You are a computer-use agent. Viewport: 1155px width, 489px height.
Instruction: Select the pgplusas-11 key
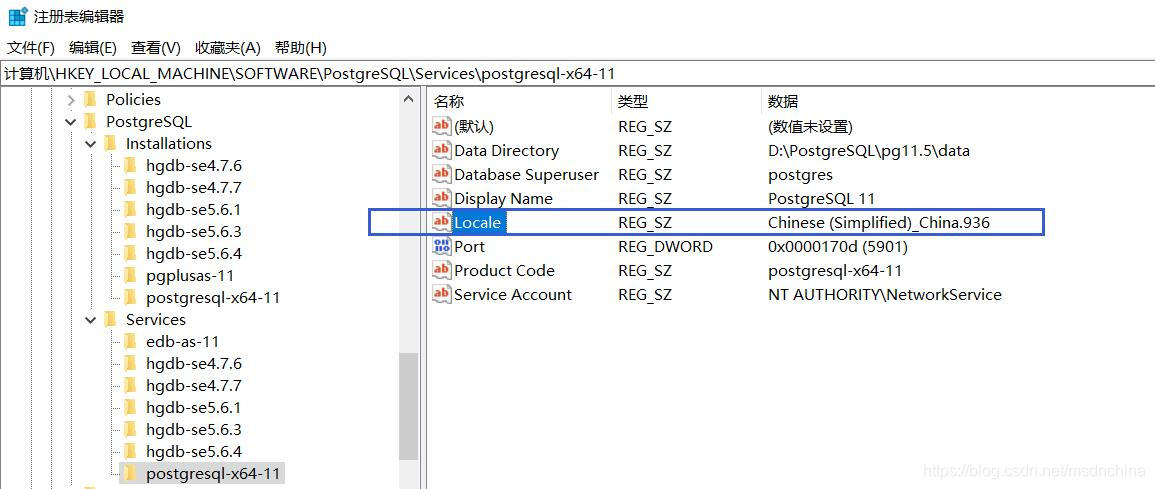pos(190,276)
